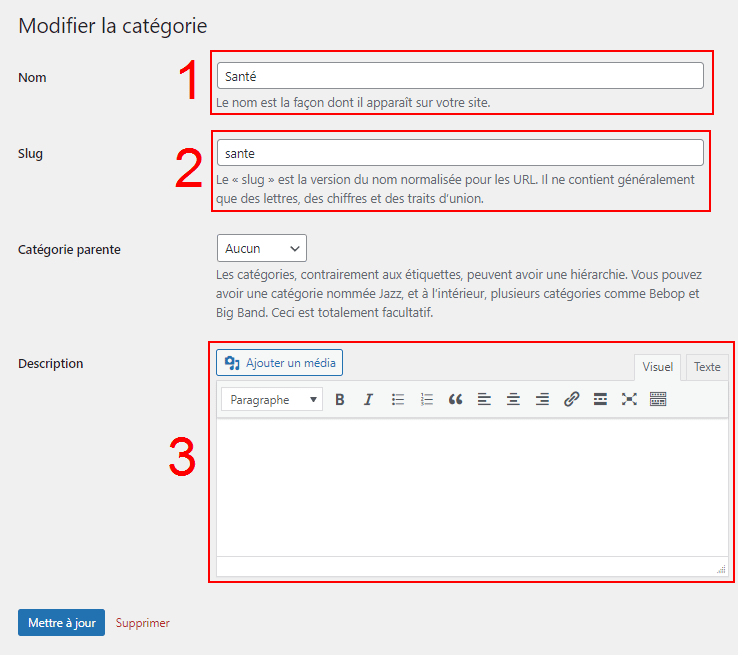
Task: Insert a numbered list
Action: (427, 399)
